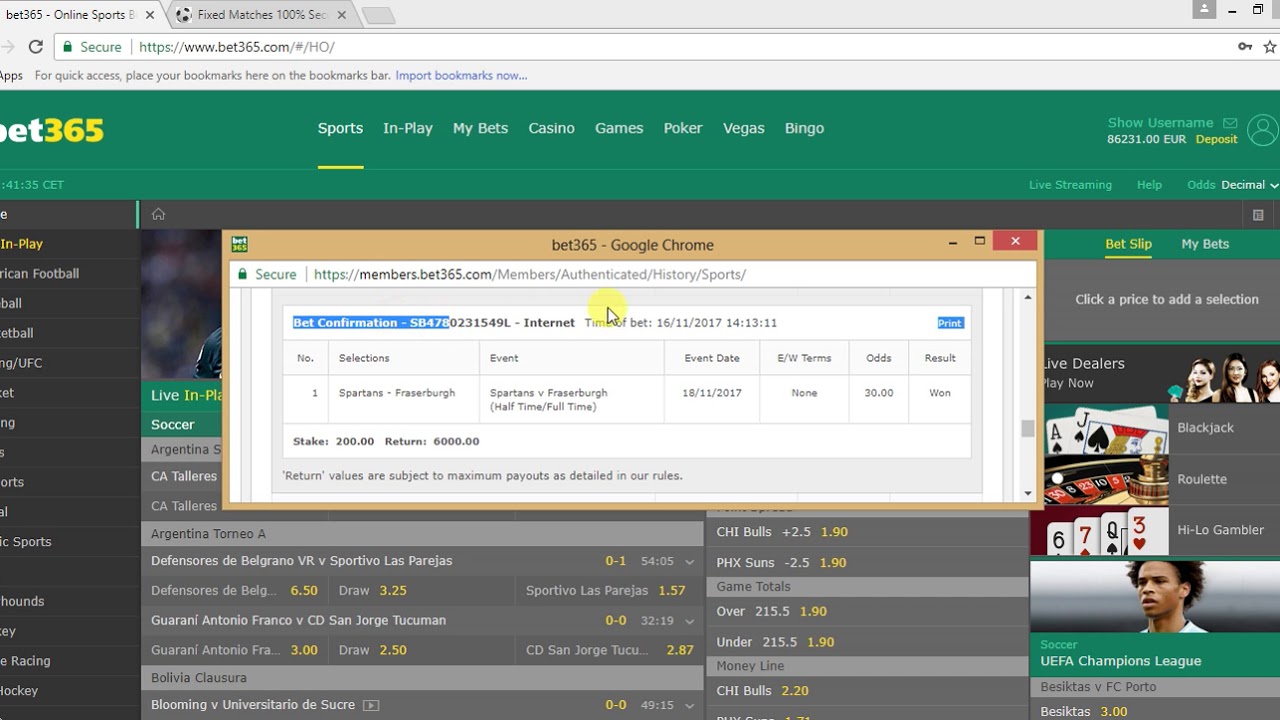Click Import bookmarks now link
This screenshot has width=1280, height=720.
click(x=461, y=76)
